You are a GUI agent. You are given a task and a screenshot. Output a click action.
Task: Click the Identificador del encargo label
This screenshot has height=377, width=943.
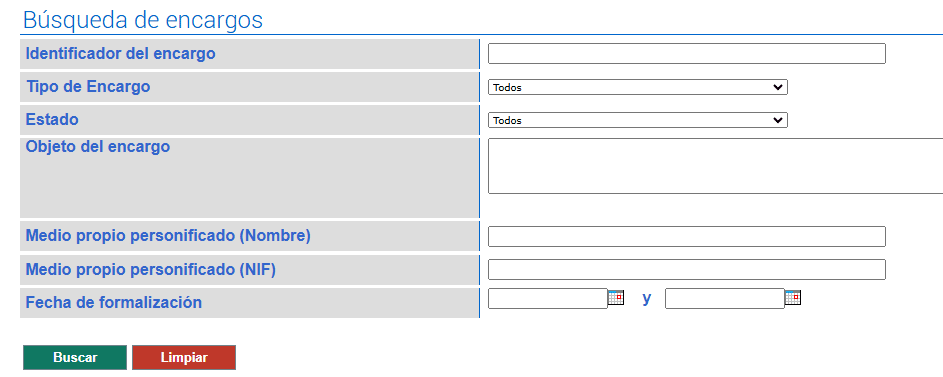pos(120,54)
